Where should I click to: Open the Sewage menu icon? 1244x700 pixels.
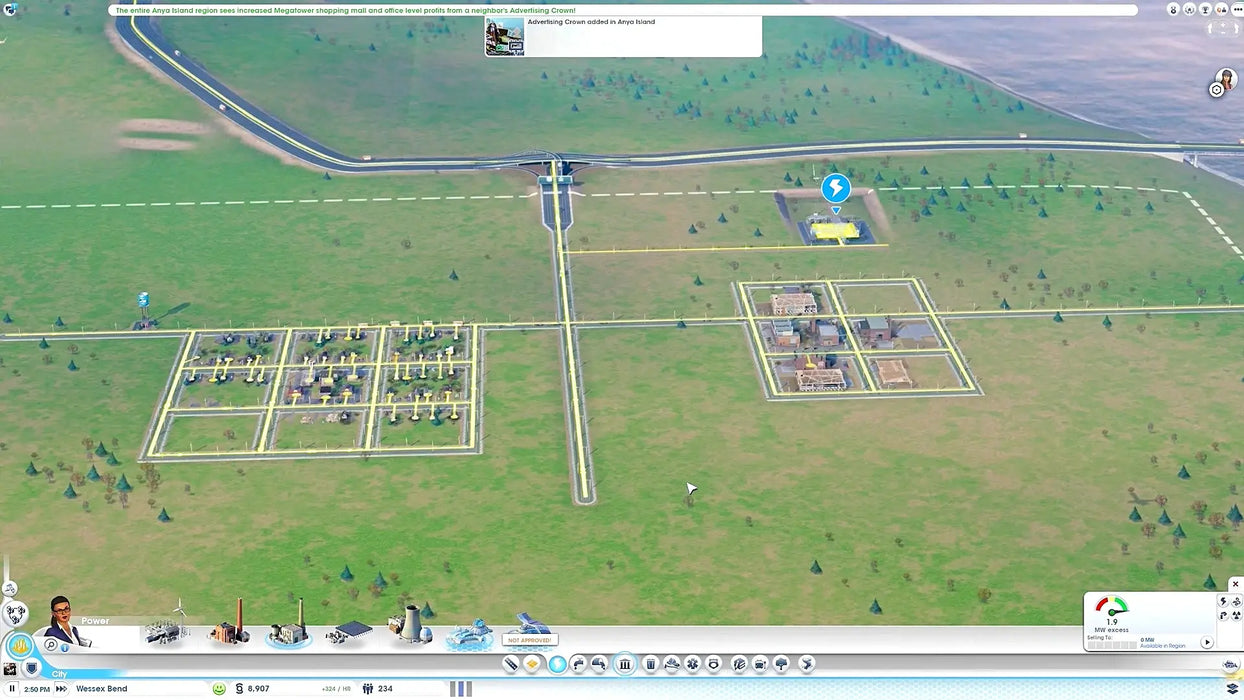pos(600,664)
